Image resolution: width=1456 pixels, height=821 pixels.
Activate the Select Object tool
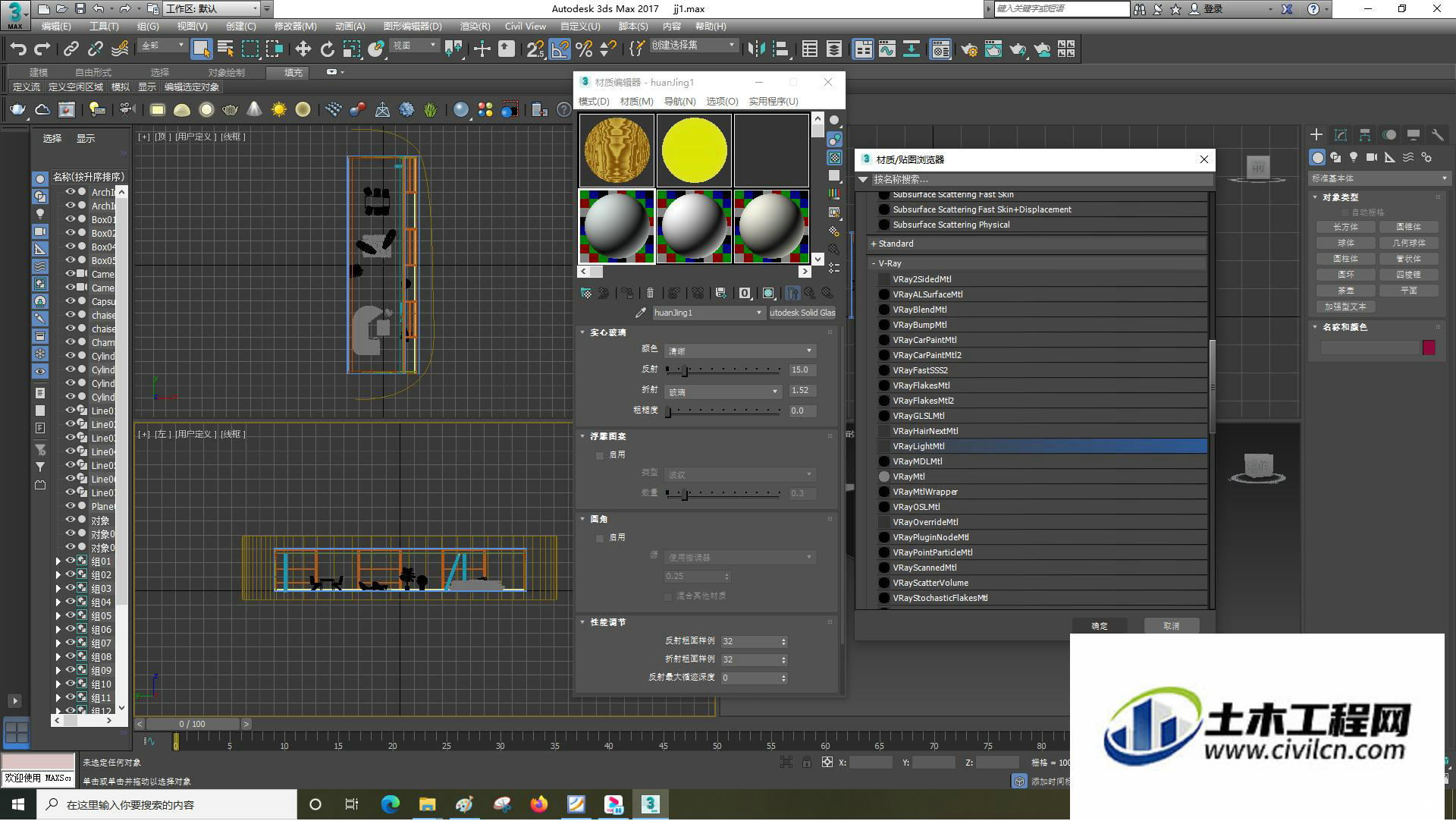201,49
